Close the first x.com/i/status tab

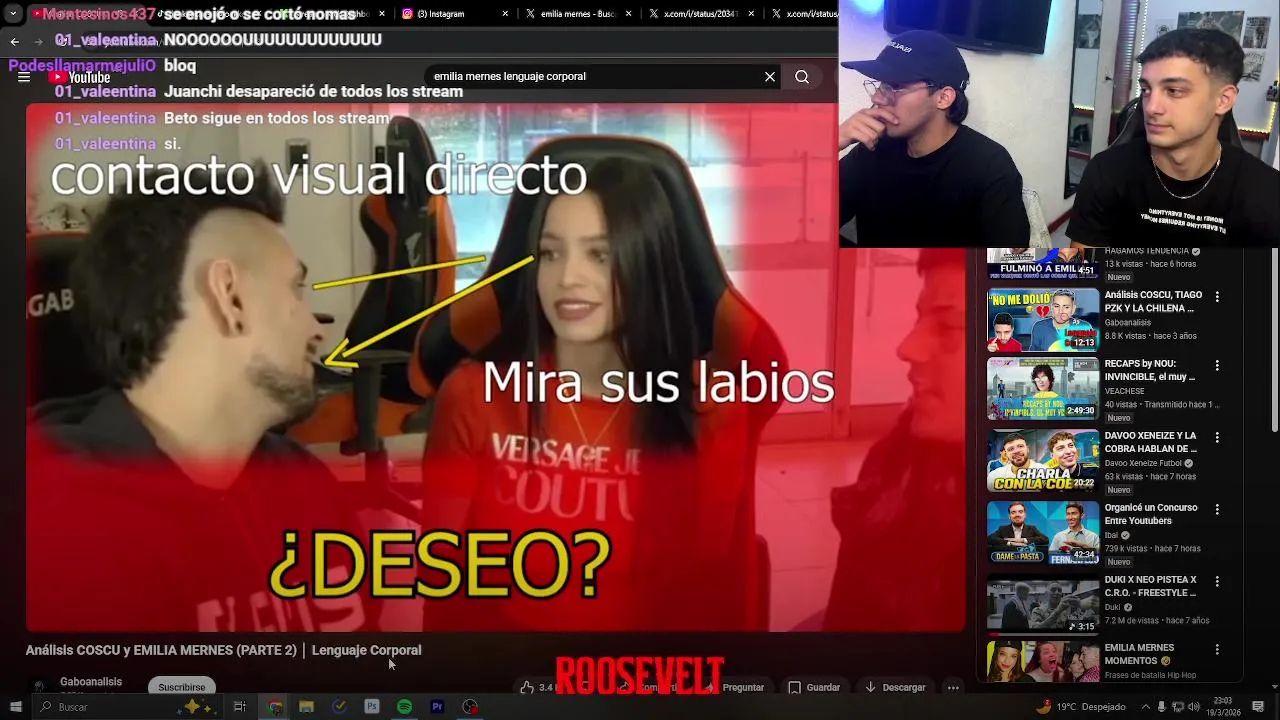752,14
